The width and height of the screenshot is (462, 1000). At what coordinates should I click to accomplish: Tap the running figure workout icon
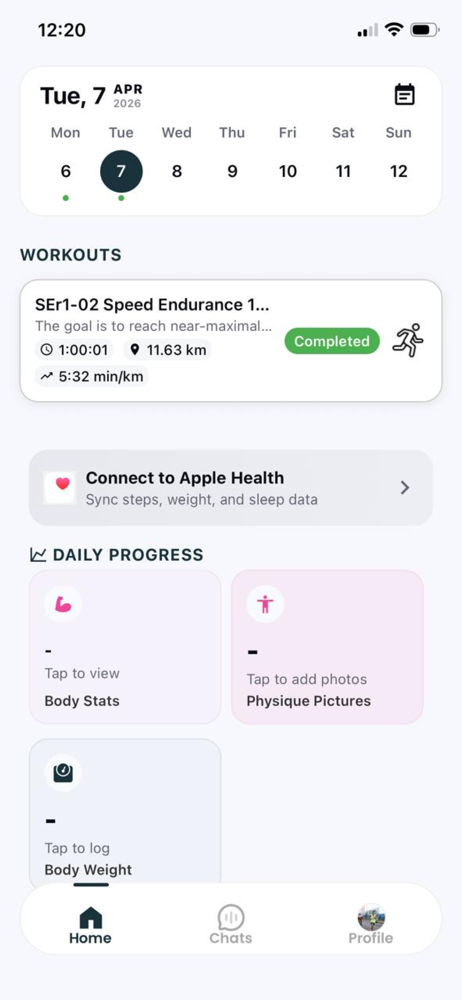(x=408, y=341)
